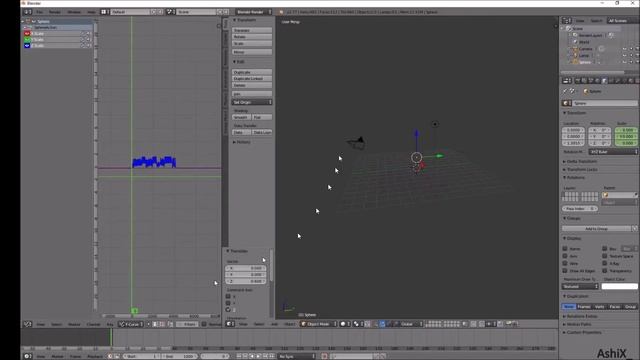This screenshot has height=360, width=640.
Task: Open the F-Curve mode dropdown
Action: (x=131, y=324)
